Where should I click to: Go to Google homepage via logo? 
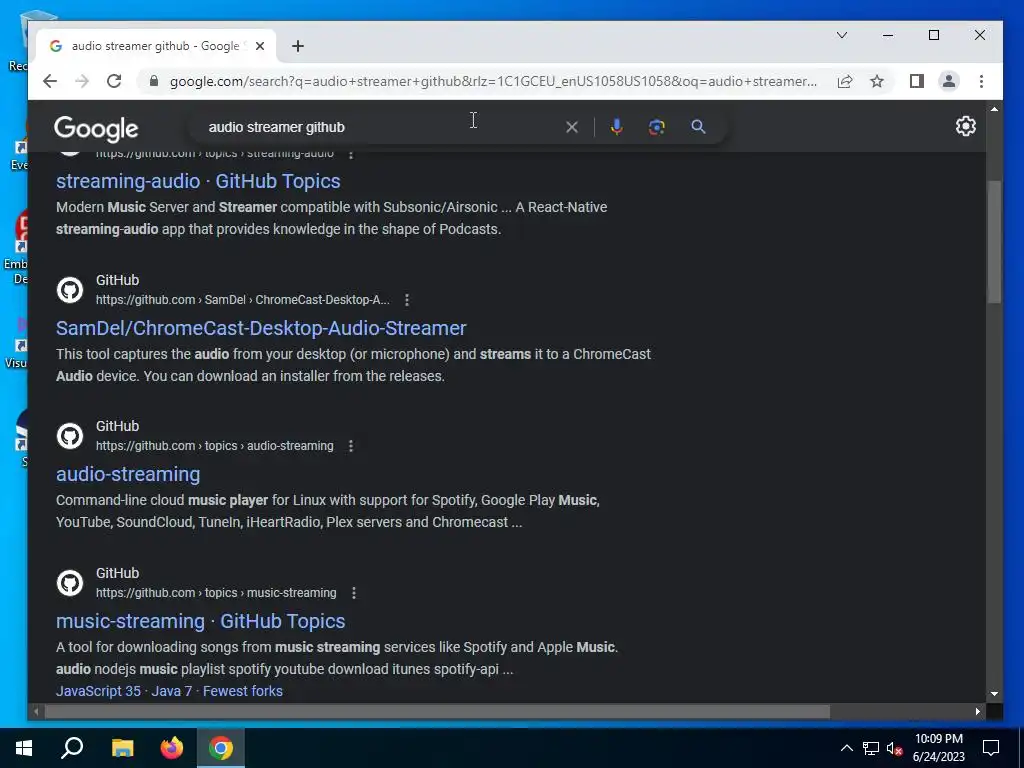(x=96, y=129)
